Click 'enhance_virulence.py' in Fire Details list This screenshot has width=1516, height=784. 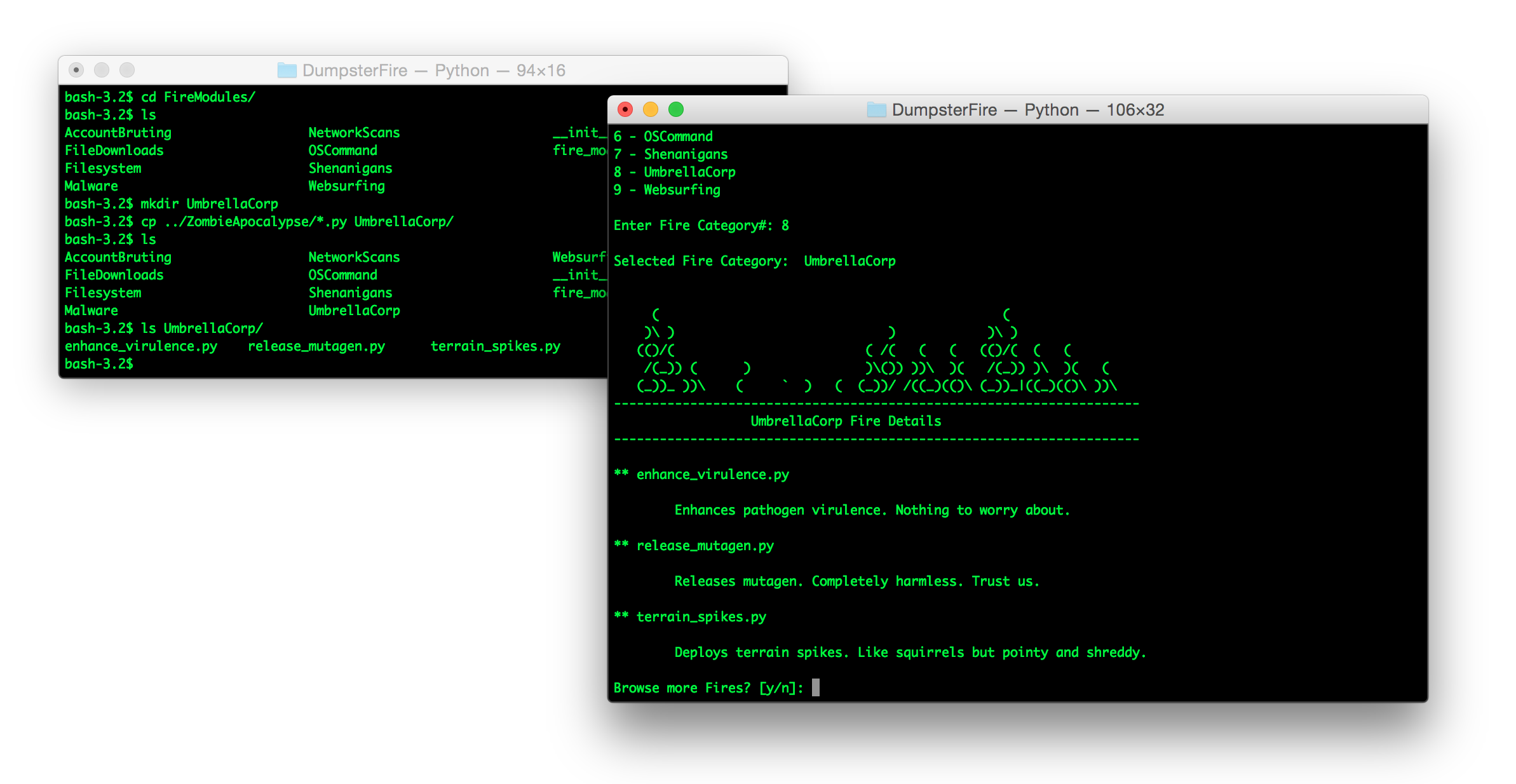pos(712,475)
